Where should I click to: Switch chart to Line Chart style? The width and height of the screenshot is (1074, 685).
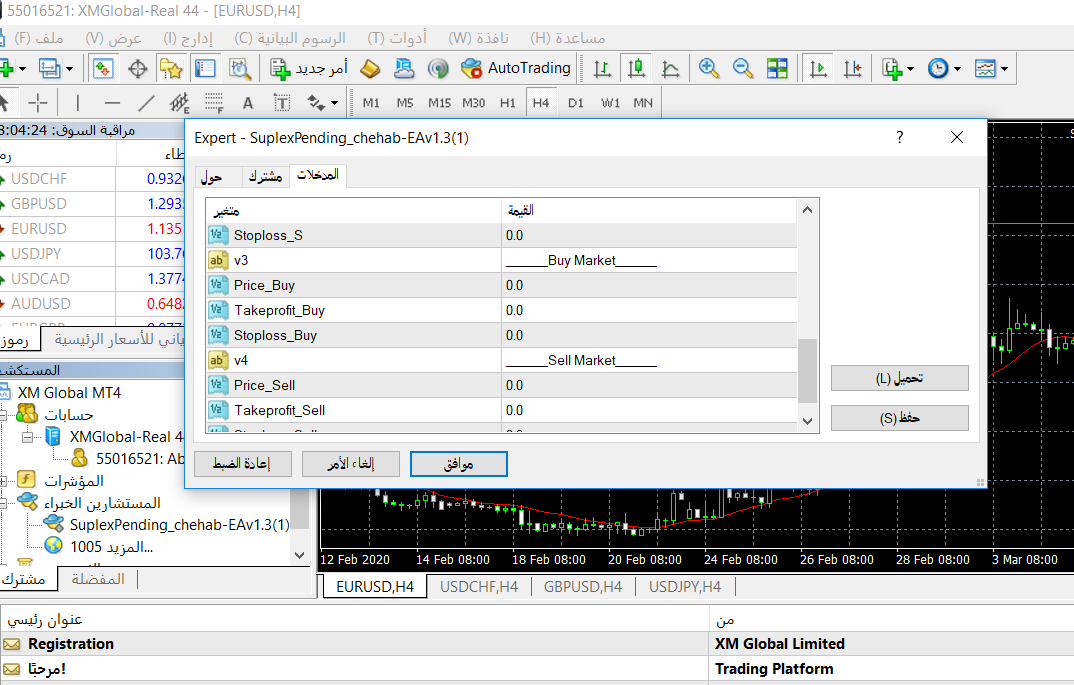pyautogui.click(x=671, y=68)
